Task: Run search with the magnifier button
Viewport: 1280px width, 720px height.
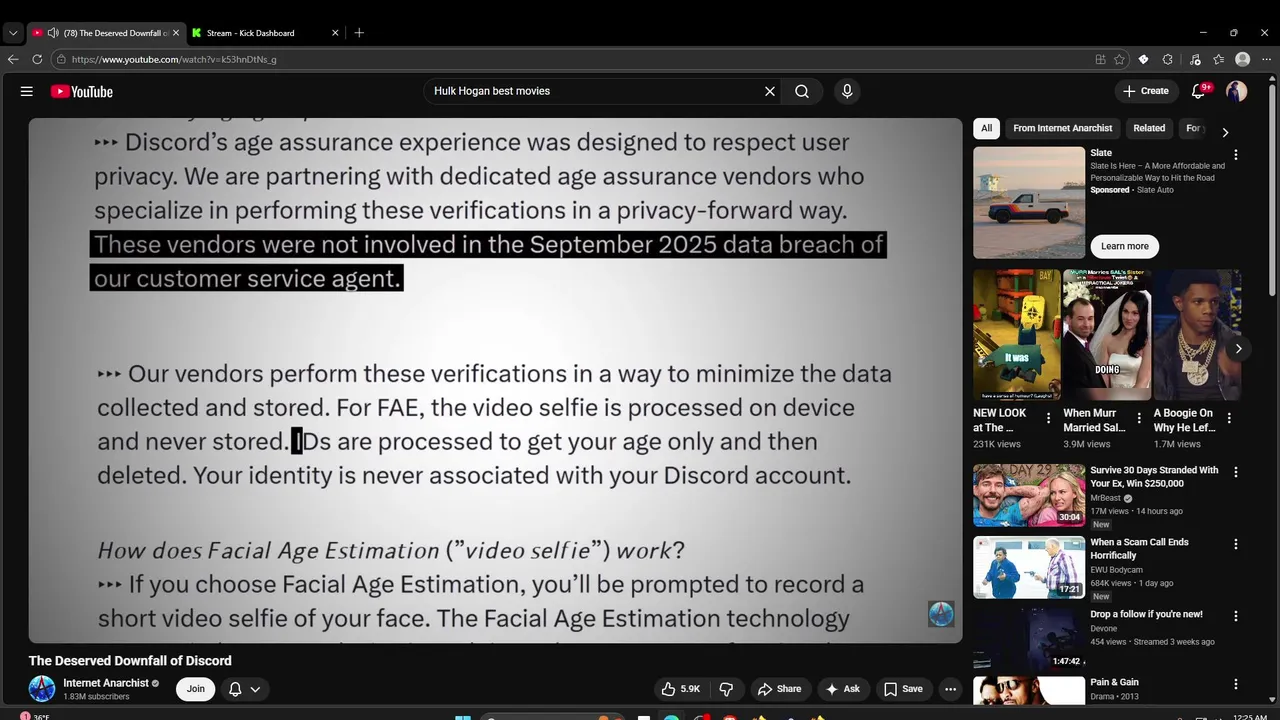Action: point(802,91)
